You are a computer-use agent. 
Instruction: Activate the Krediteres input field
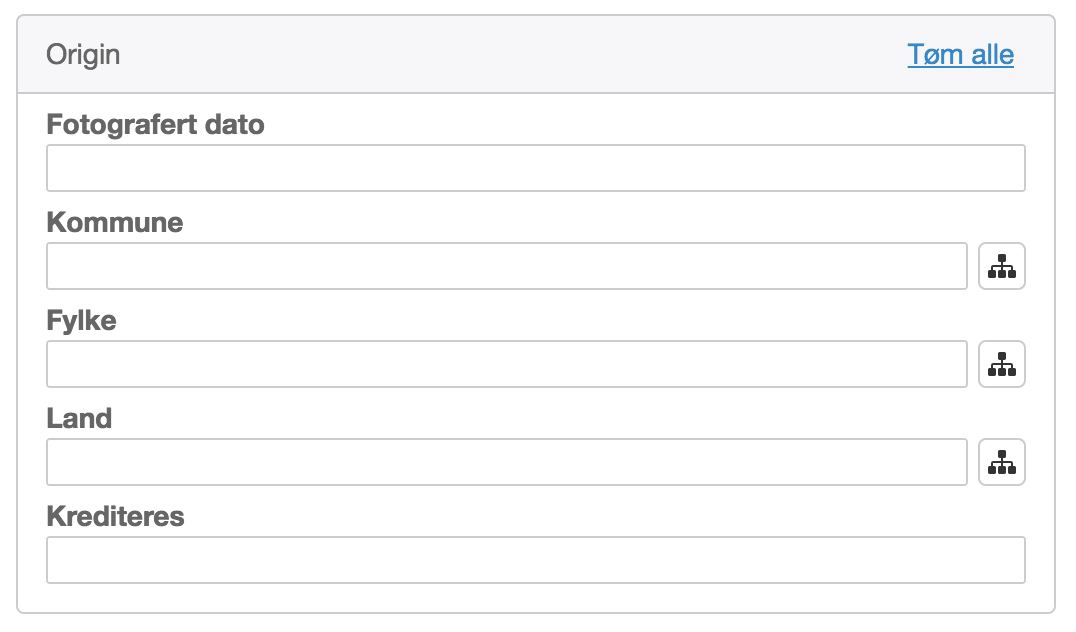535,560
